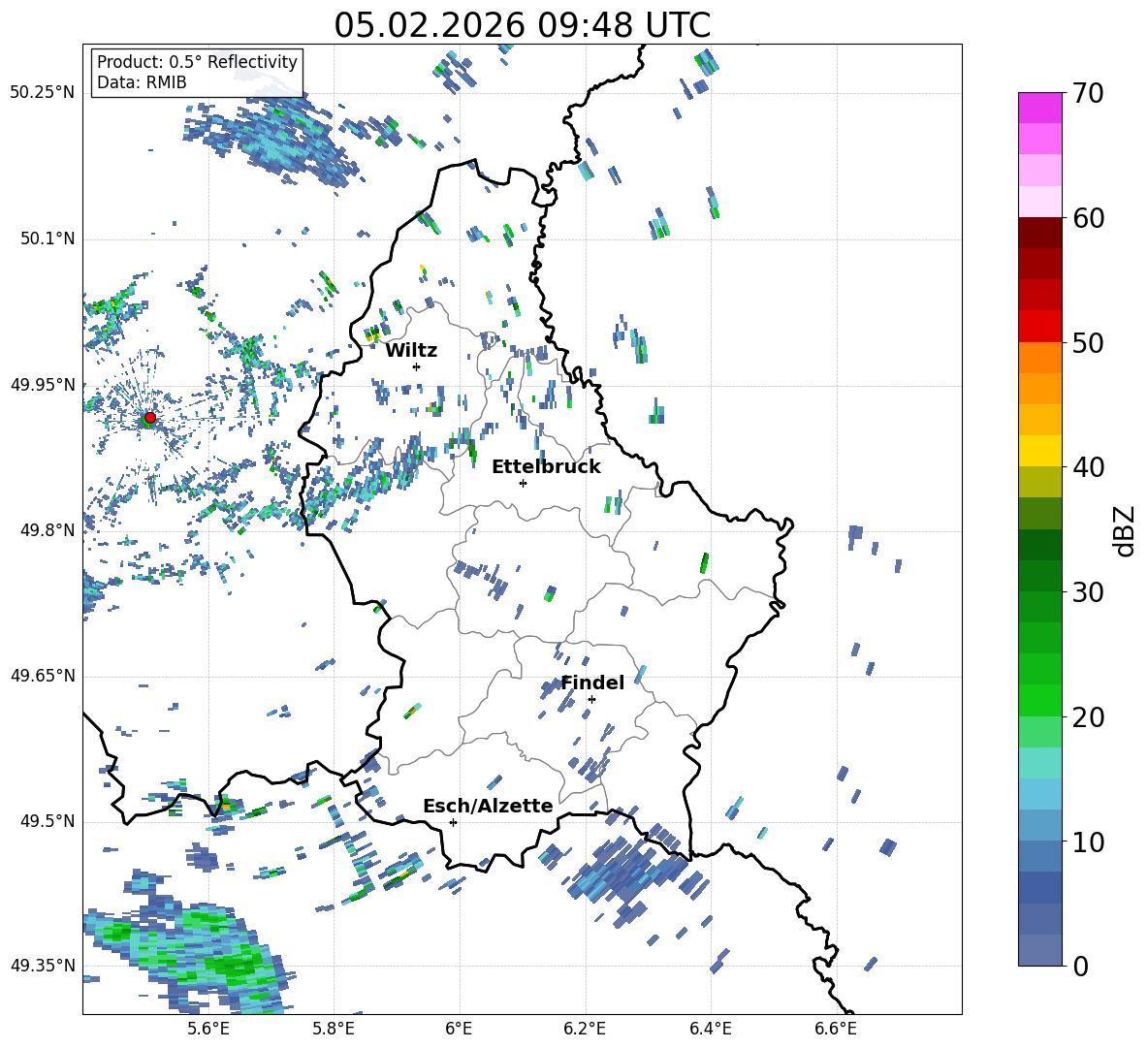Click the dBZ colorbar label

coord(1124,531)
